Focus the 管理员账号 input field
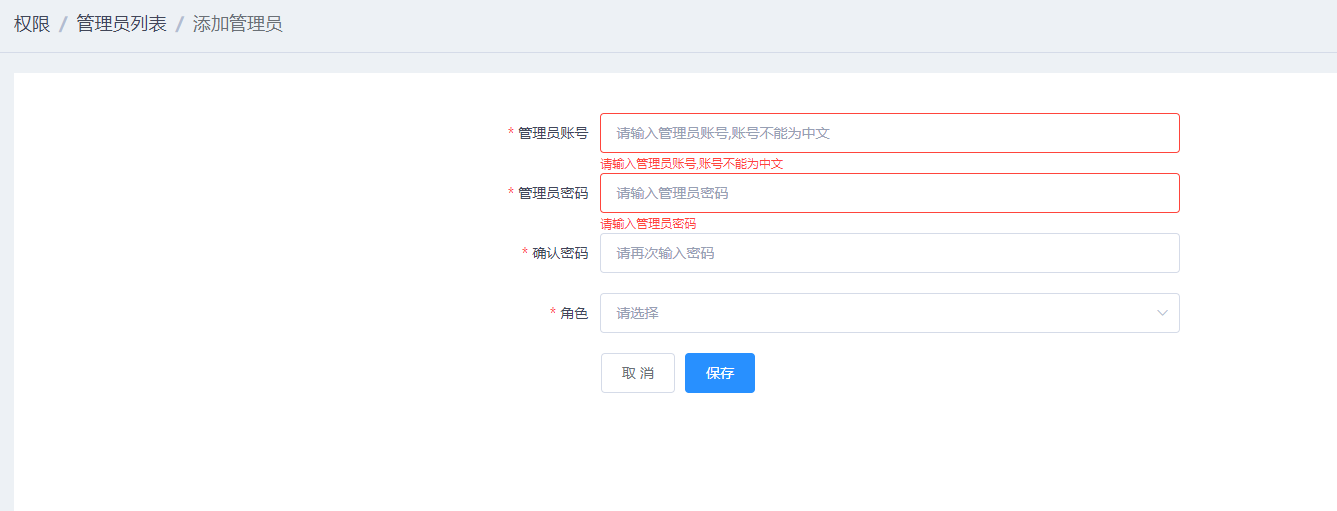1337x511 pixels. pos(889,133)
